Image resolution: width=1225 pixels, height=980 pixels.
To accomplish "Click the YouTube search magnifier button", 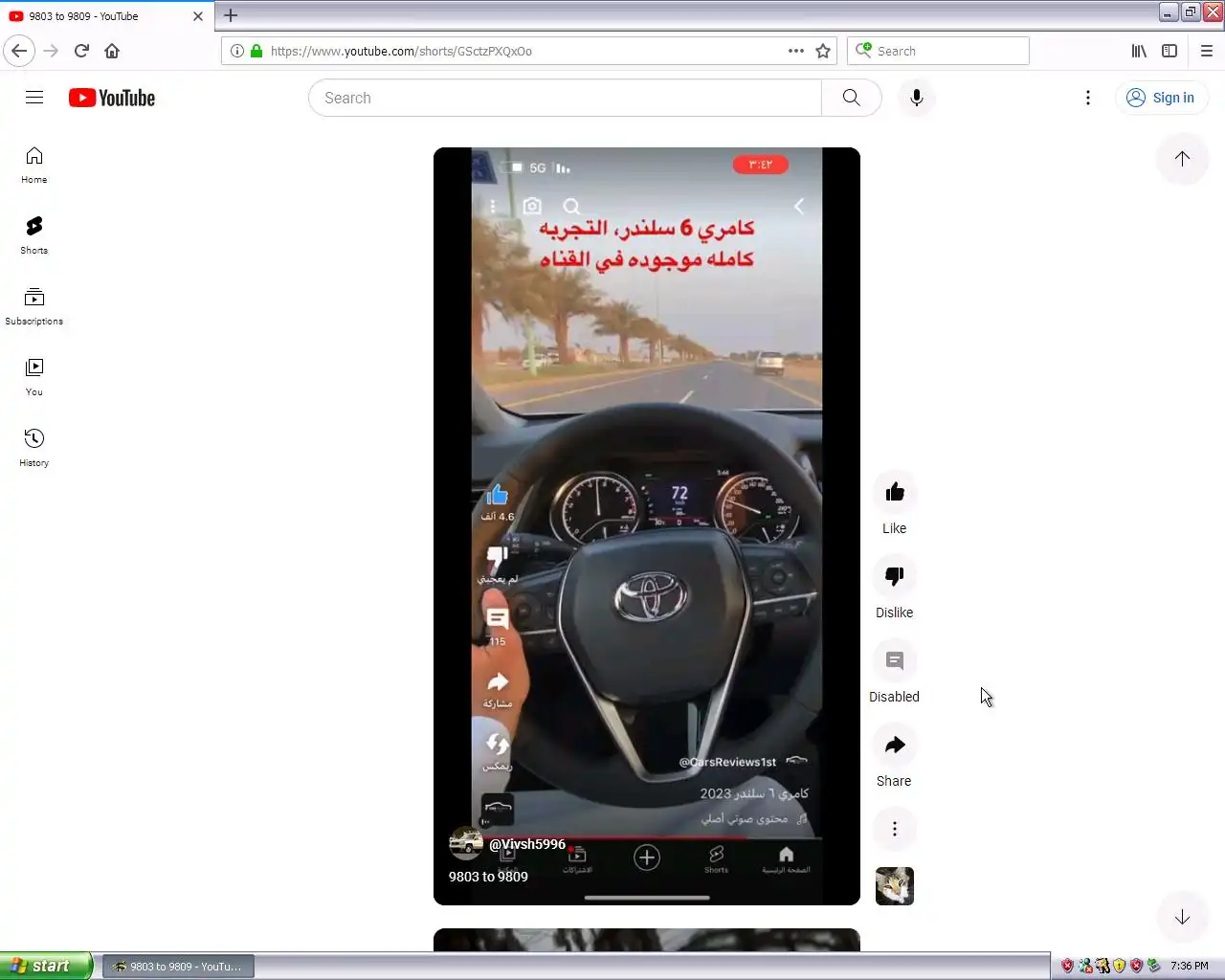I will [x=851, y=98].
